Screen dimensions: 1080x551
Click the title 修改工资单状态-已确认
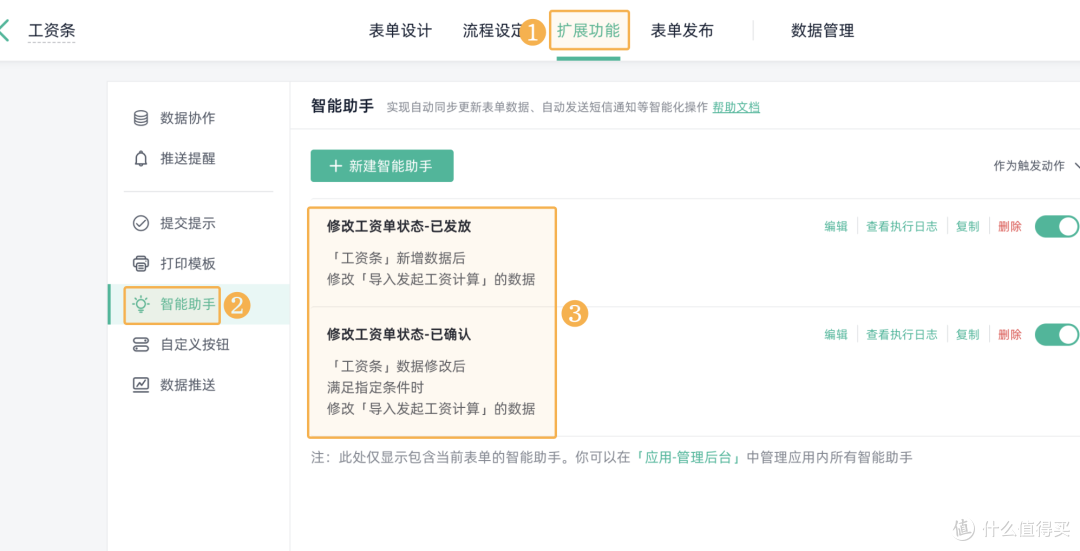(x=399, y=335)
